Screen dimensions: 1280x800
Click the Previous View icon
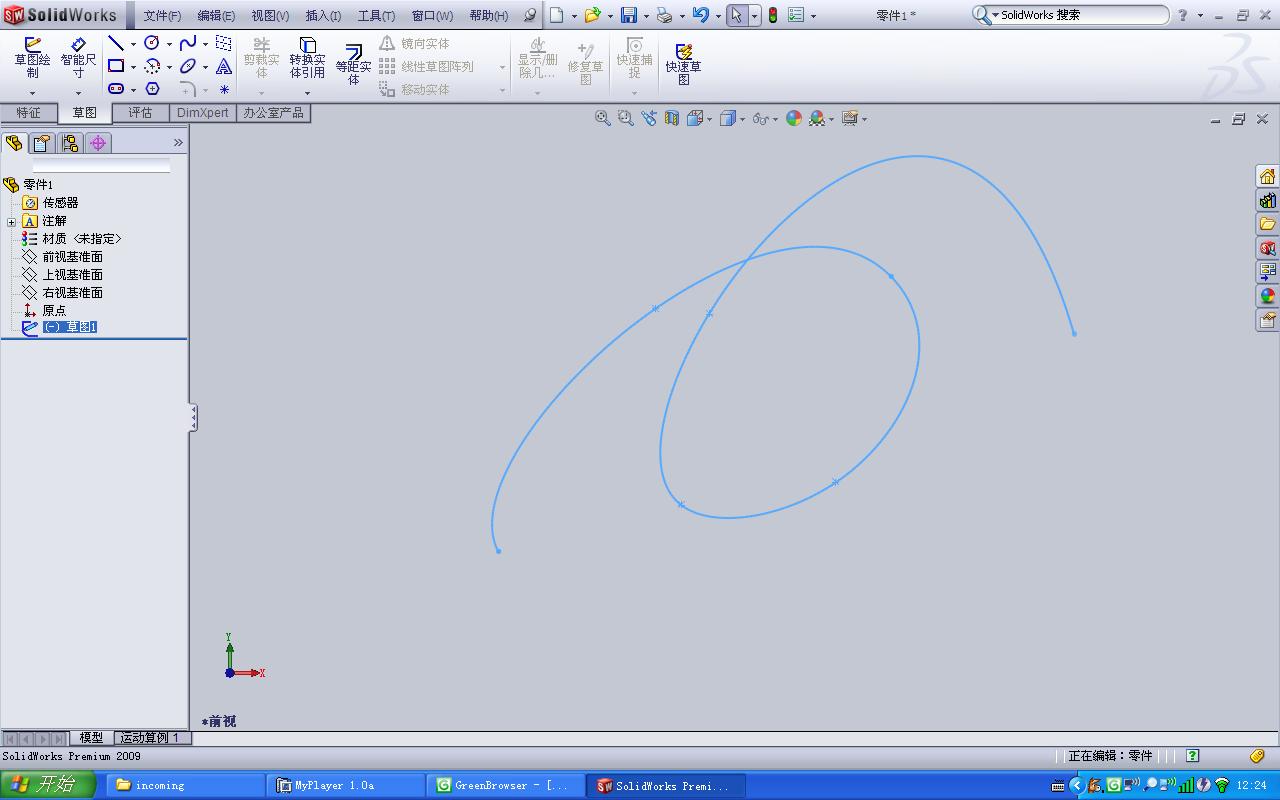tap(649, 118)
